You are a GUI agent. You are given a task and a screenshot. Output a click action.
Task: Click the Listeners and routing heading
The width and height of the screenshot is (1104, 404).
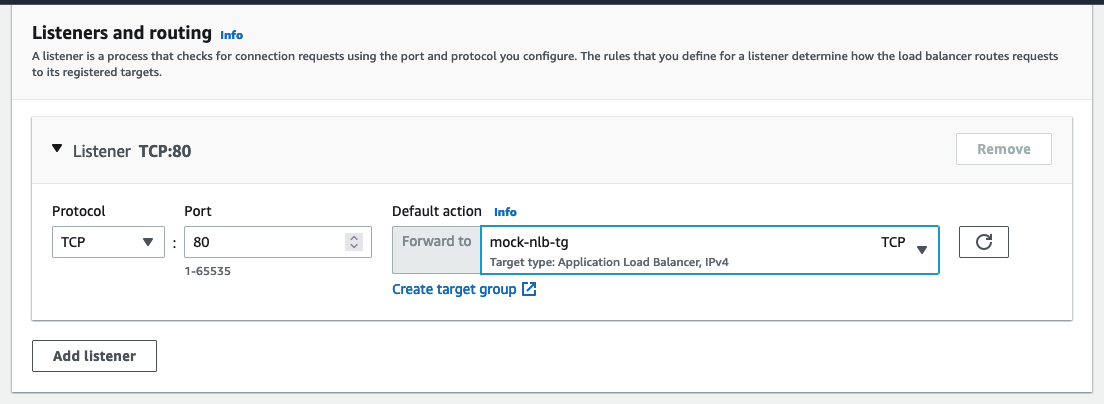coord(122,32)
